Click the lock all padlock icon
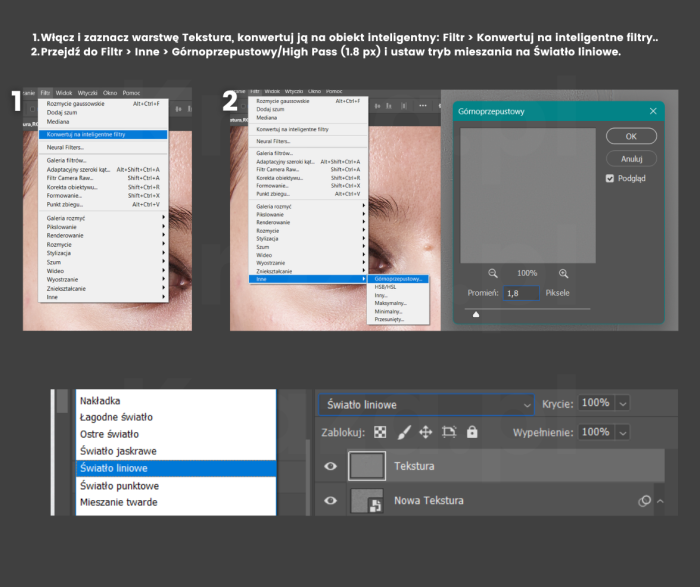Viewport: 700px width, 587px height. coord(472,432)
